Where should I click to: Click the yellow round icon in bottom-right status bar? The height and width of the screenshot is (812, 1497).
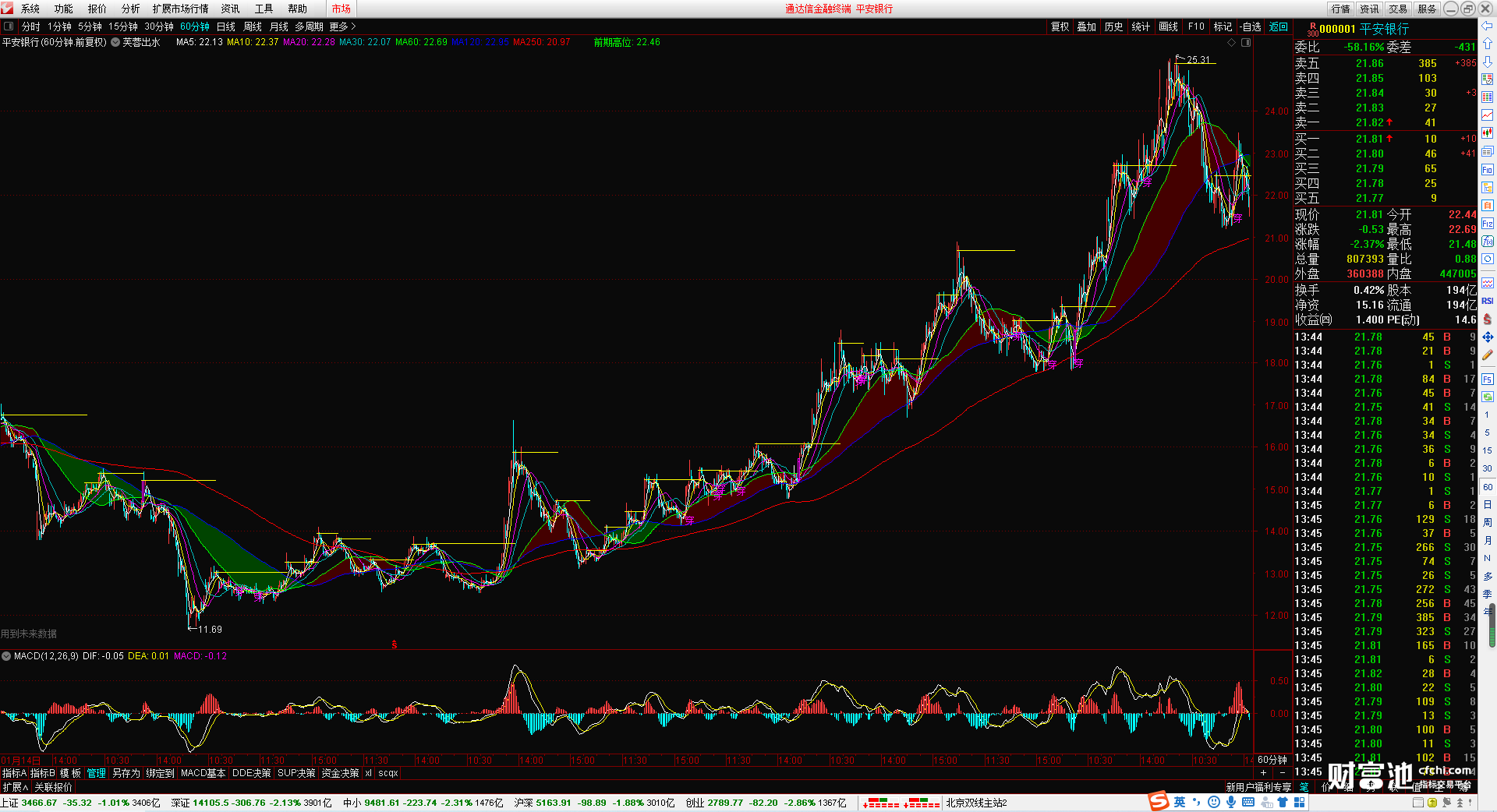[x=1432, y=803]
